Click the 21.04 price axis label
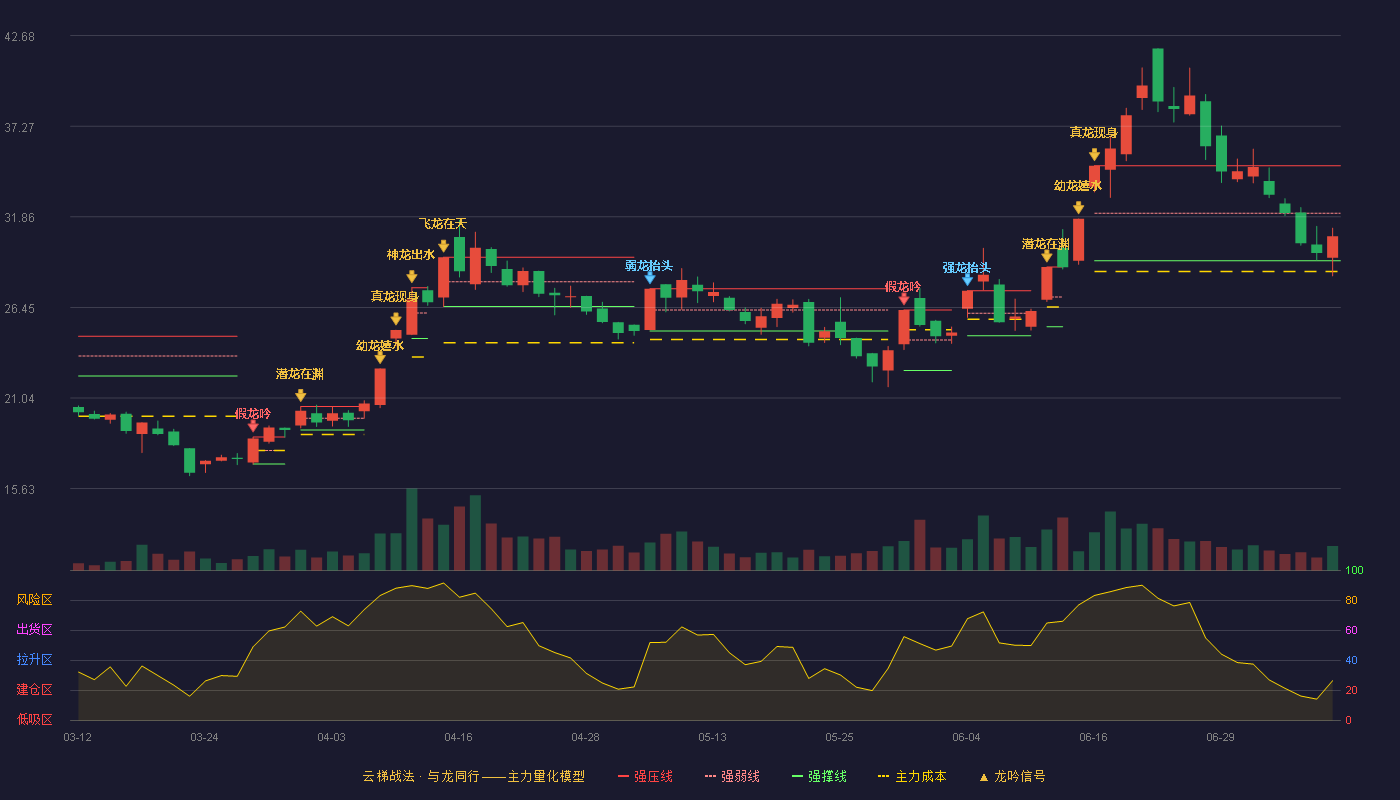 pos(19,399)
